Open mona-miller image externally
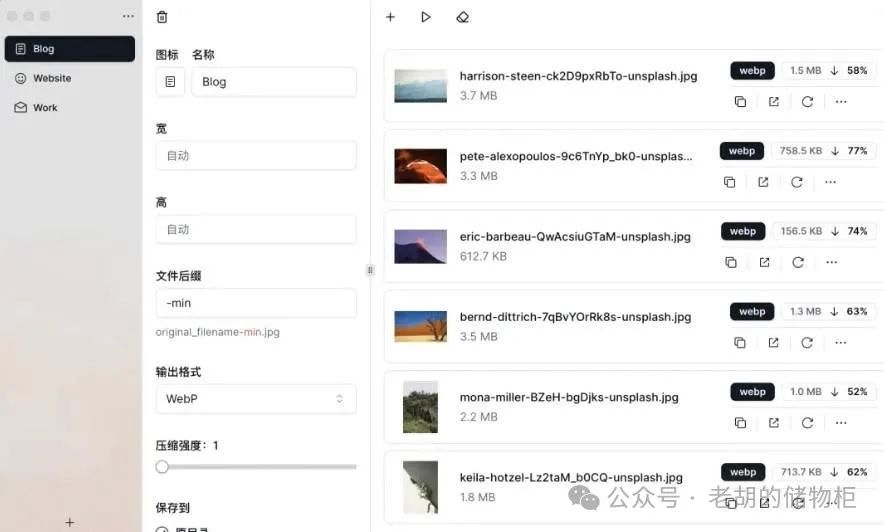Viewport: 884px width, 532px height. click(x=774, y=423)
